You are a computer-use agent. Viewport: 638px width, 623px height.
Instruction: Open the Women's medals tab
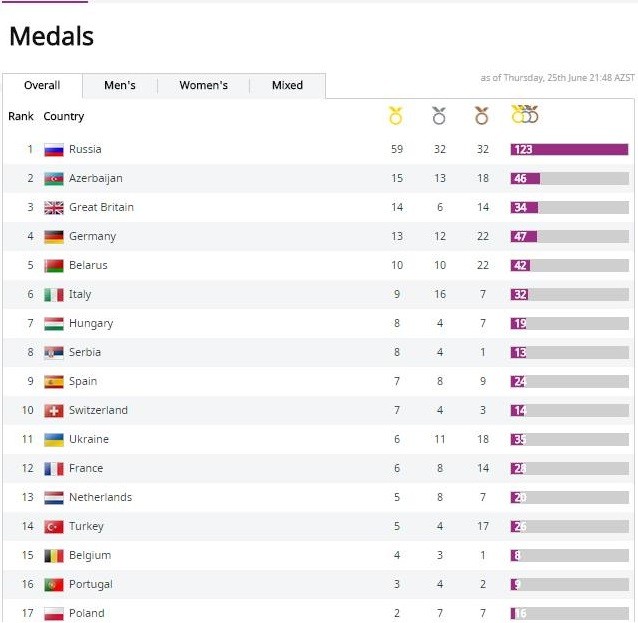click(x=204, y=86)
